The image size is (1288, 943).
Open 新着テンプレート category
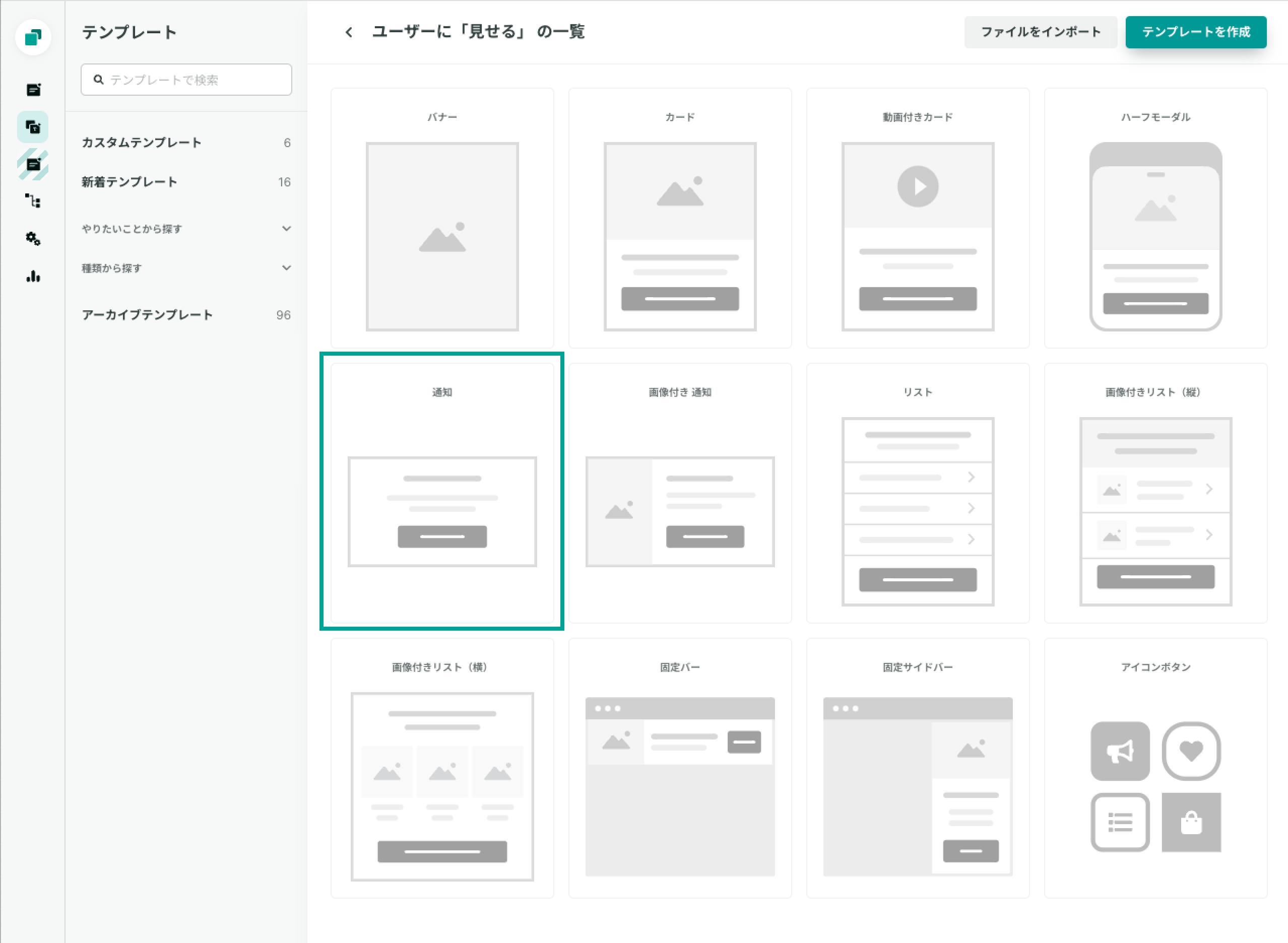point(186,182)
